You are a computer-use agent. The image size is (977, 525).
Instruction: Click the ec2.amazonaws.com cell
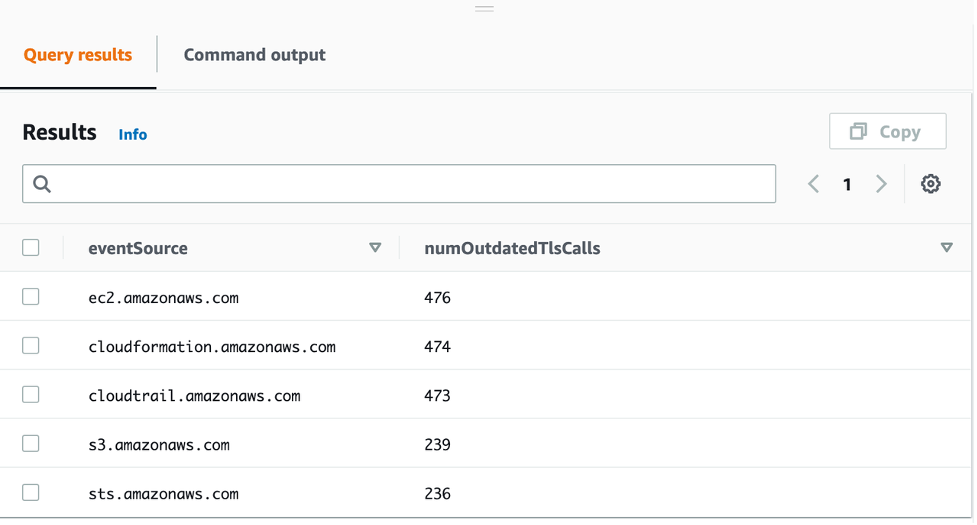coord(163,298)
